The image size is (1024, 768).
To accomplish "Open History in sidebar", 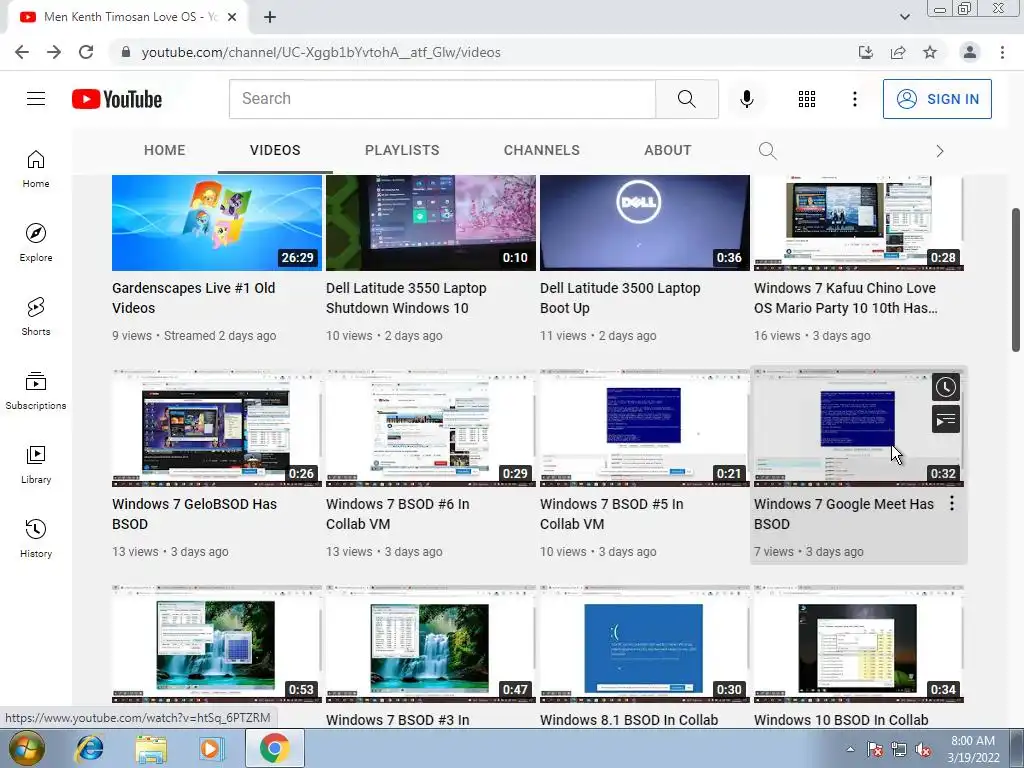I will (x=36, y=537).
